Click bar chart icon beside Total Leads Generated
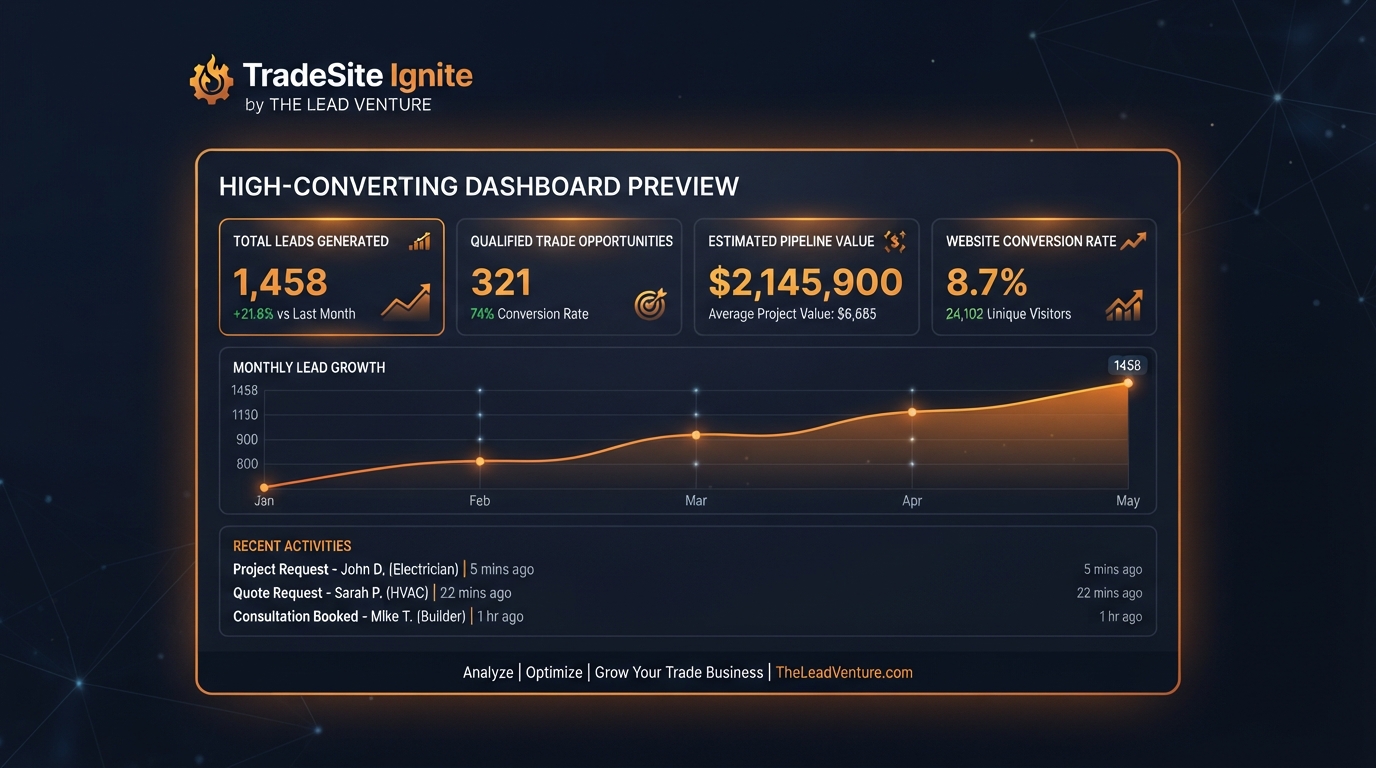1376x768 pixels. 420,241
